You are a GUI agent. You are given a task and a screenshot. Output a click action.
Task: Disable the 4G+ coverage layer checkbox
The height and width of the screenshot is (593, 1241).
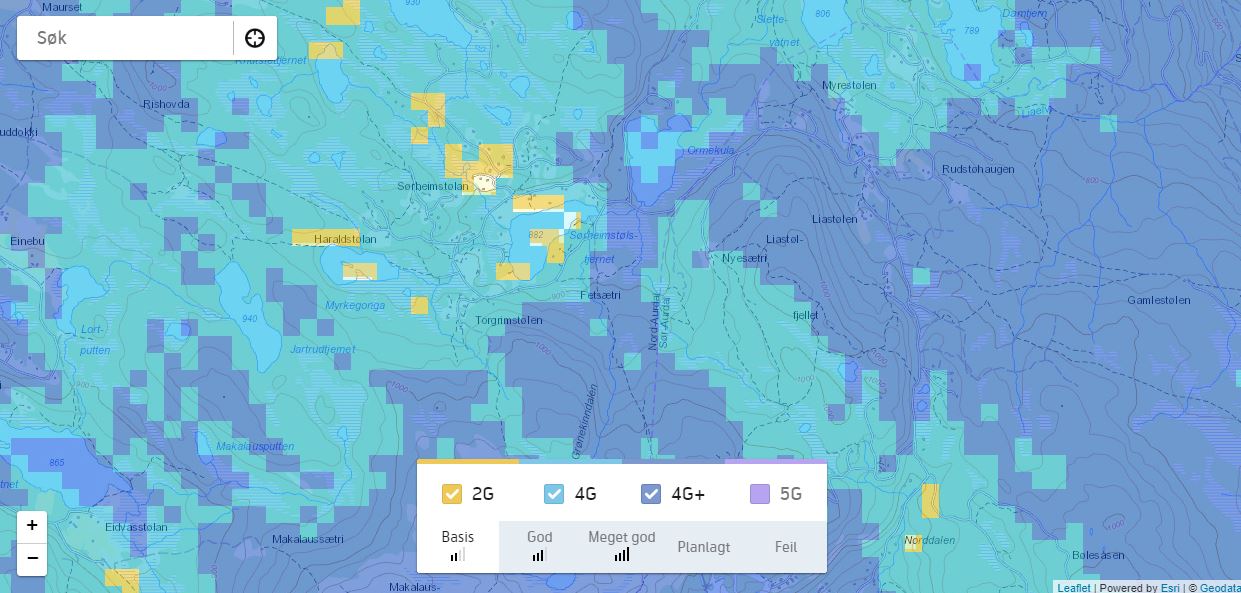(x=651, y=494)
